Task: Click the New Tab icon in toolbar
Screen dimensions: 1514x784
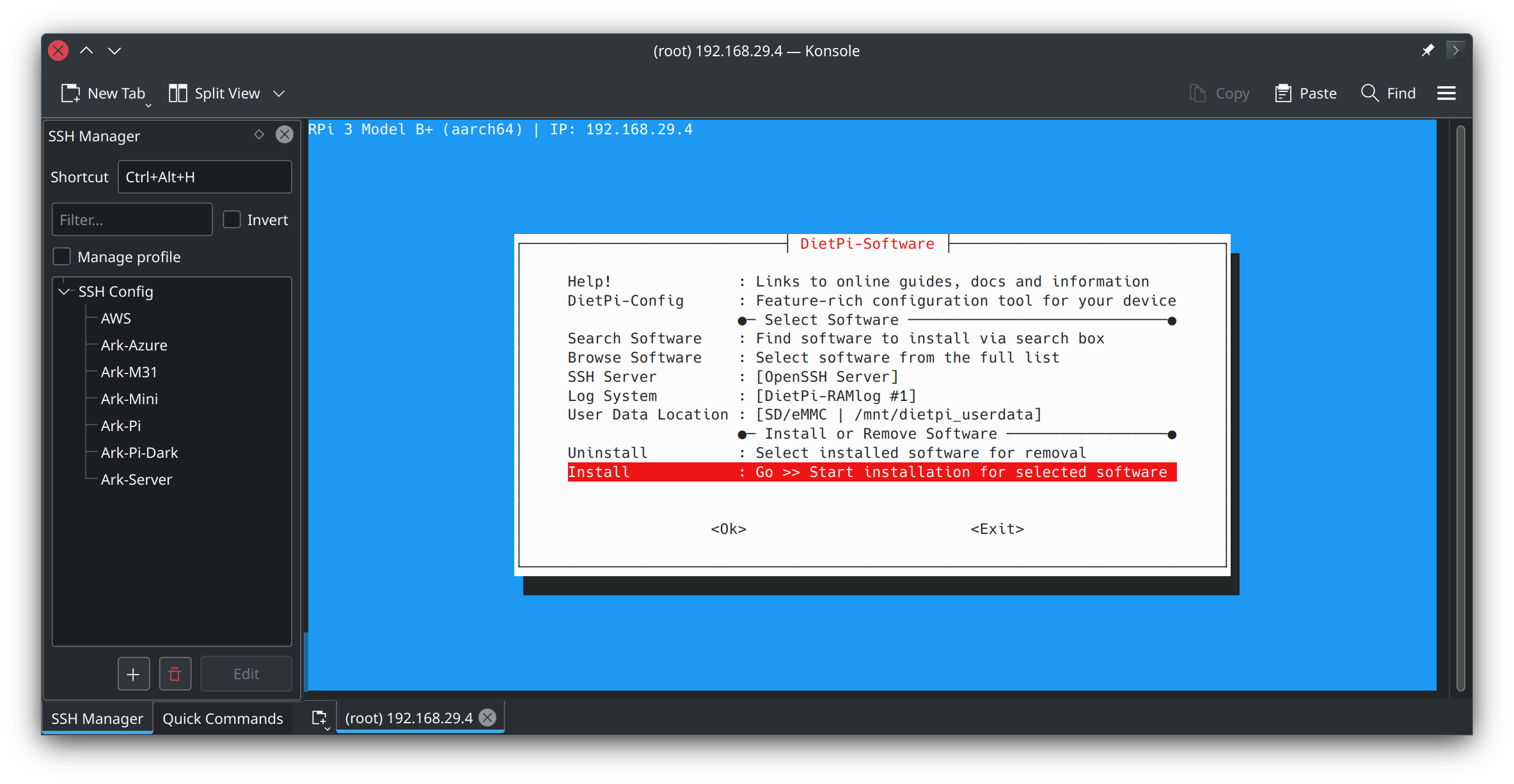Action: [x=70, y=93]
